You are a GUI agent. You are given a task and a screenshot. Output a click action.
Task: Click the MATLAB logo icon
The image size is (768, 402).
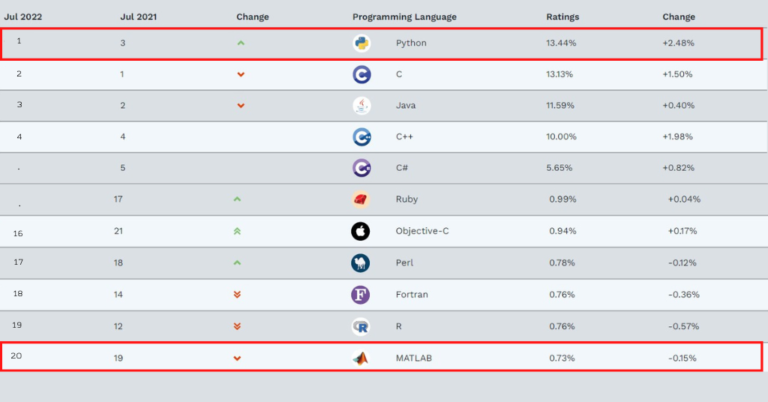(x=361, y=358)
